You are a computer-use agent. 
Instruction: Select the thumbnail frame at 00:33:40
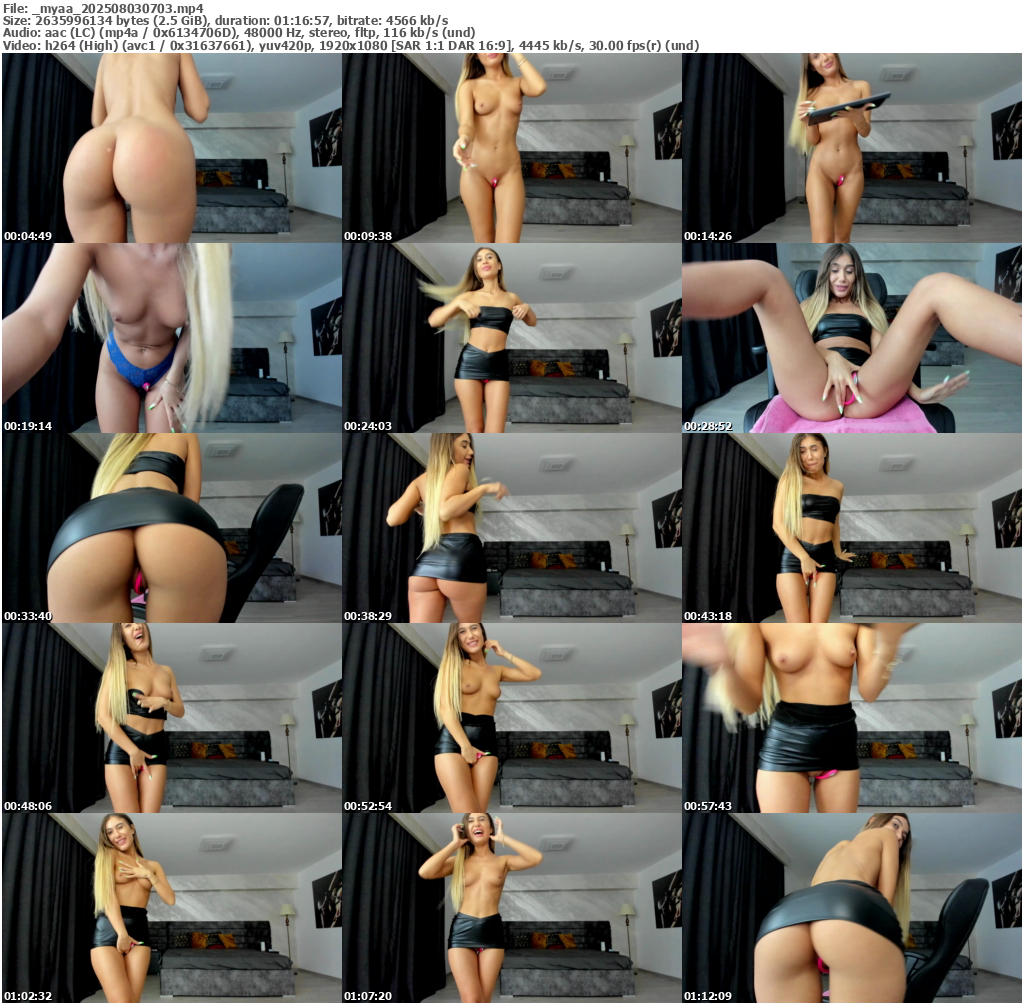click(x=172, y=528)
